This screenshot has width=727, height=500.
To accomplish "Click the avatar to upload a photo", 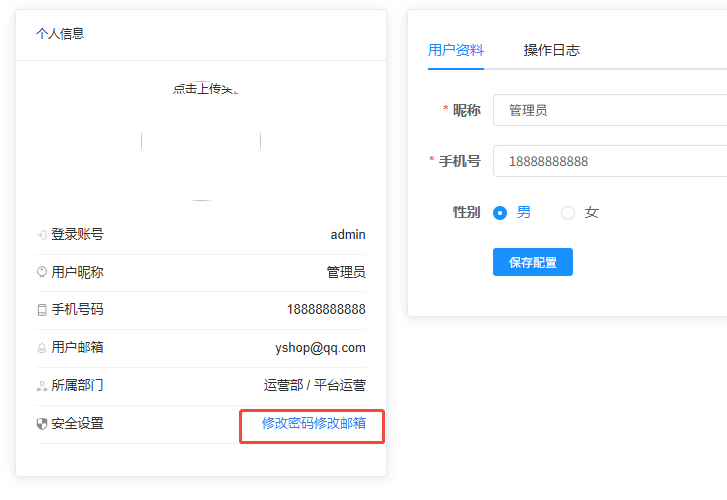I will 201,140.
